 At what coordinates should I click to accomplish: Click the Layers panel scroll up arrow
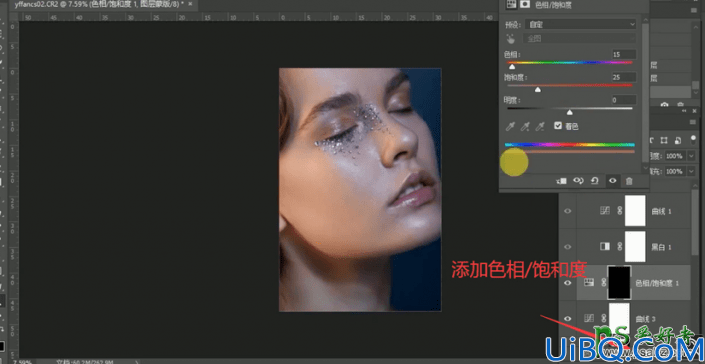696,185
